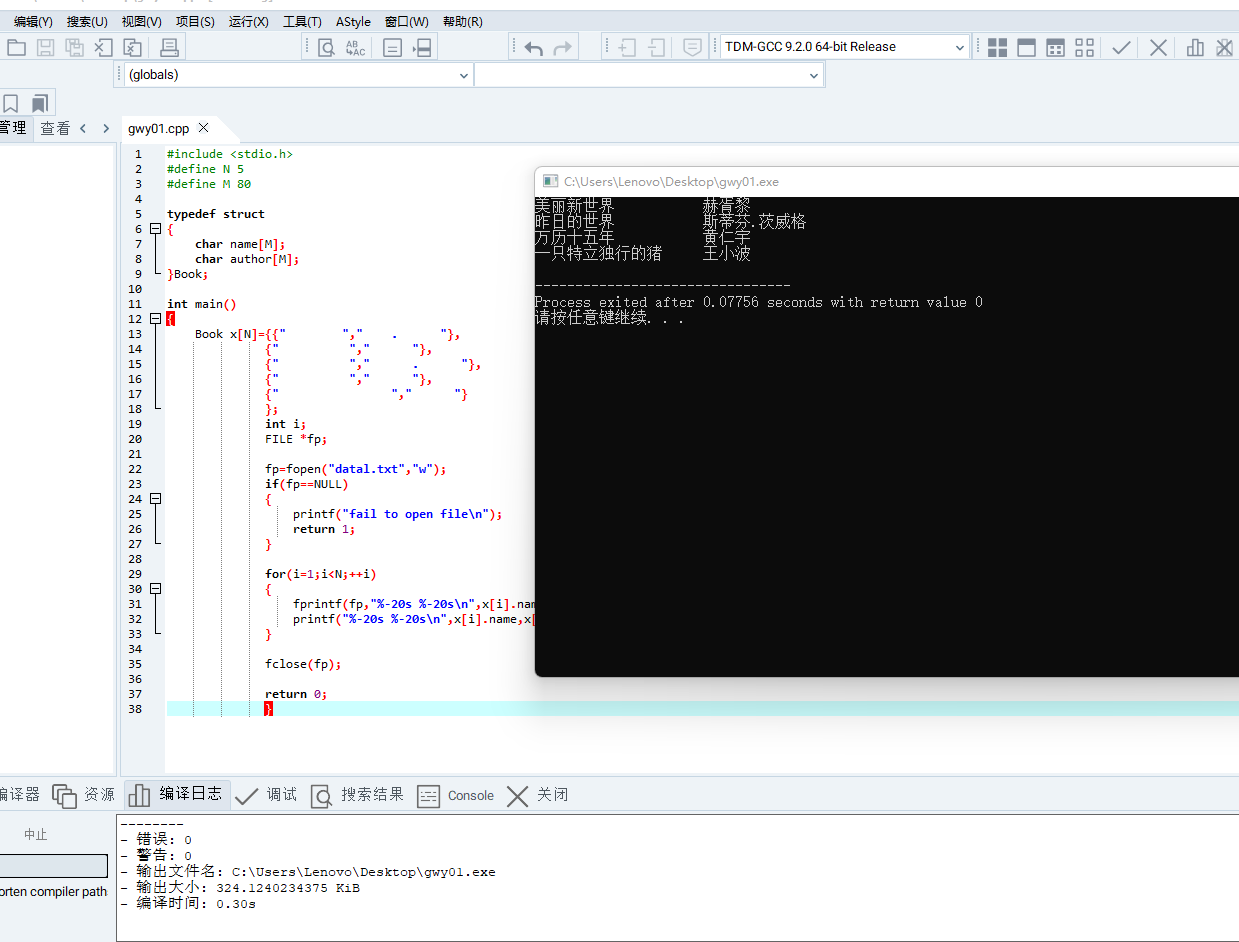Click the Print icon
This screenshot has height=942, width=1239.
(x=169, y=47)
